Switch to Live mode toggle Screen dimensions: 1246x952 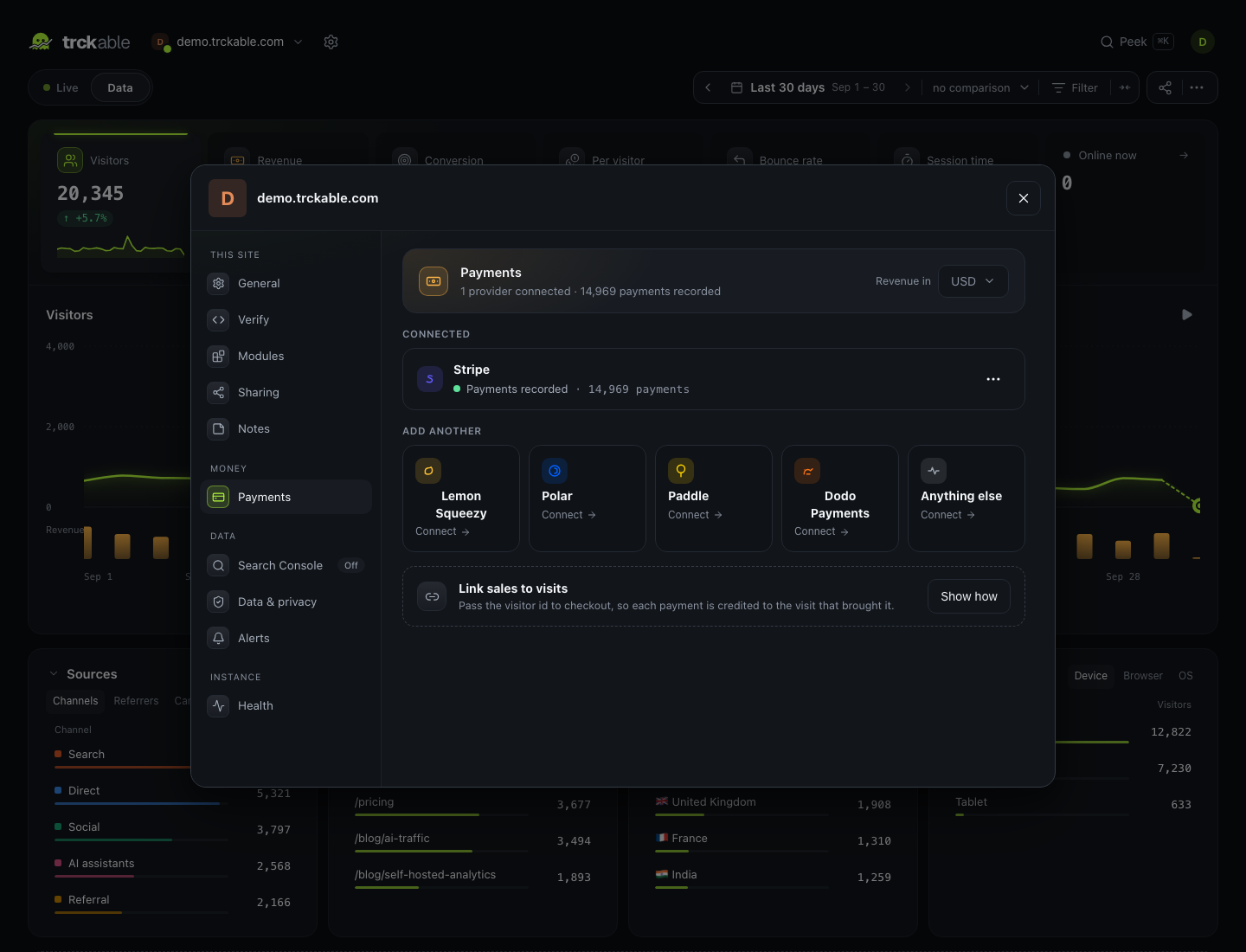point(61,87)
